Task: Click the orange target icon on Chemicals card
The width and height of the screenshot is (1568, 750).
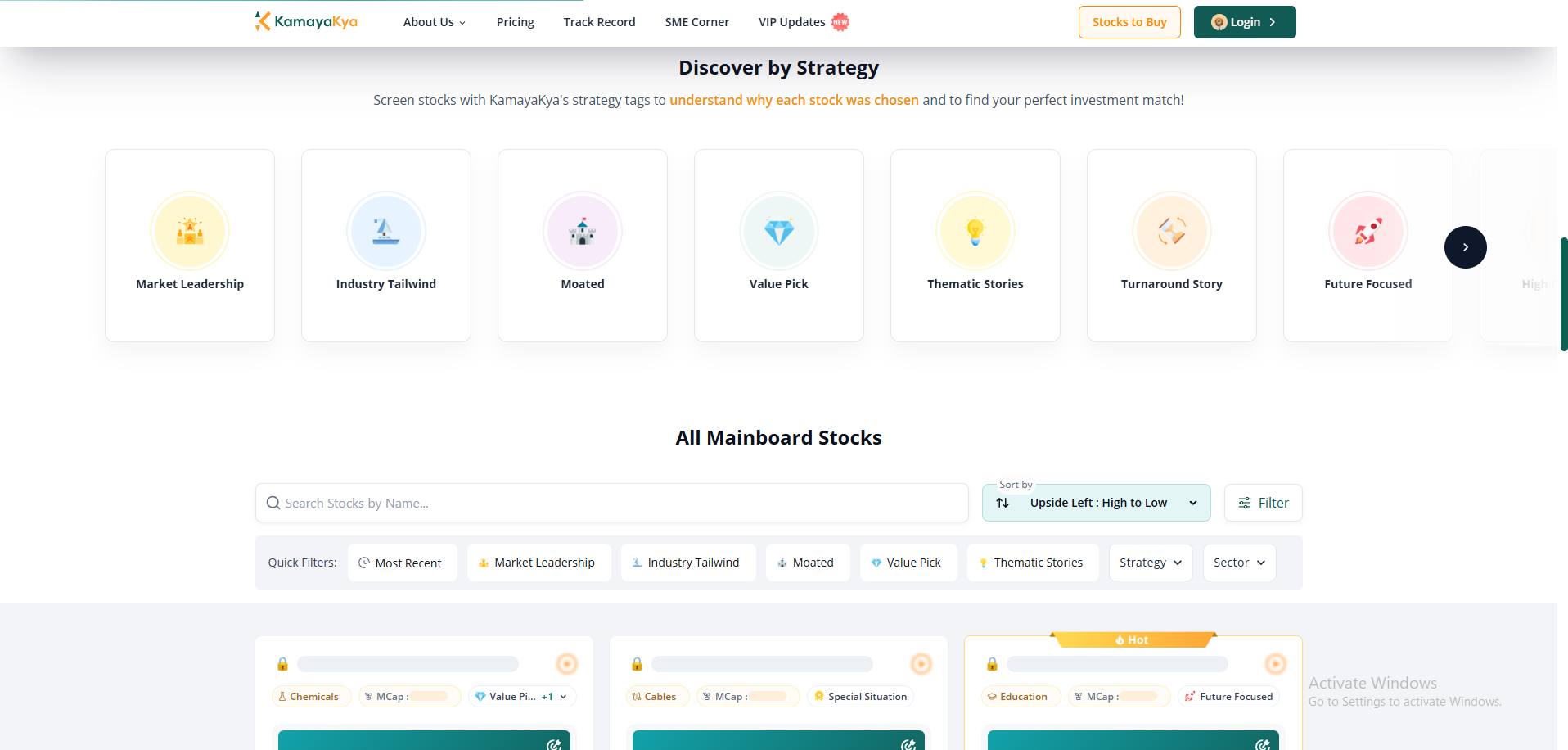Action: [x=567, y=664]
